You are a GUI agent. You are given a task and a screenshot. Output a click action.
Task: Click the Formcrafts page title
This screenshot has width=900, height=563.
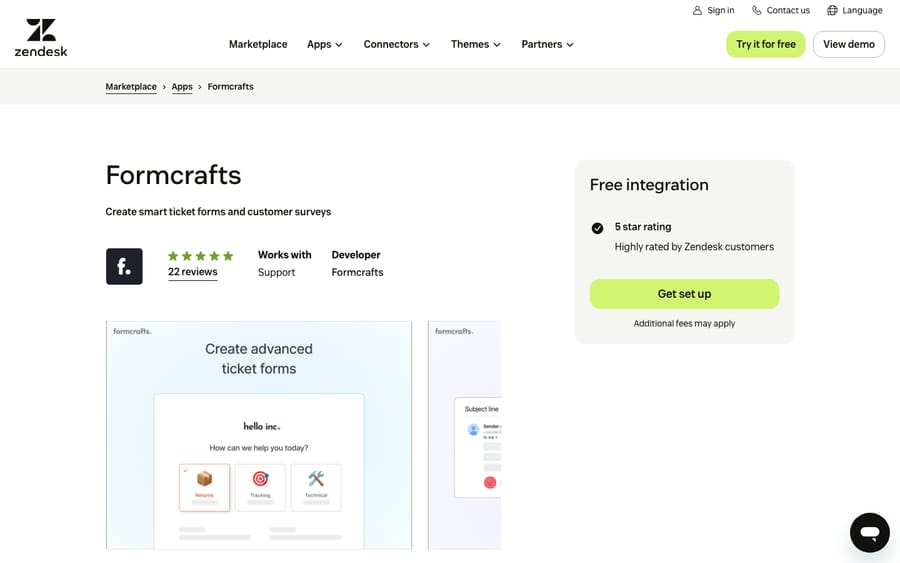pos(173,175)
